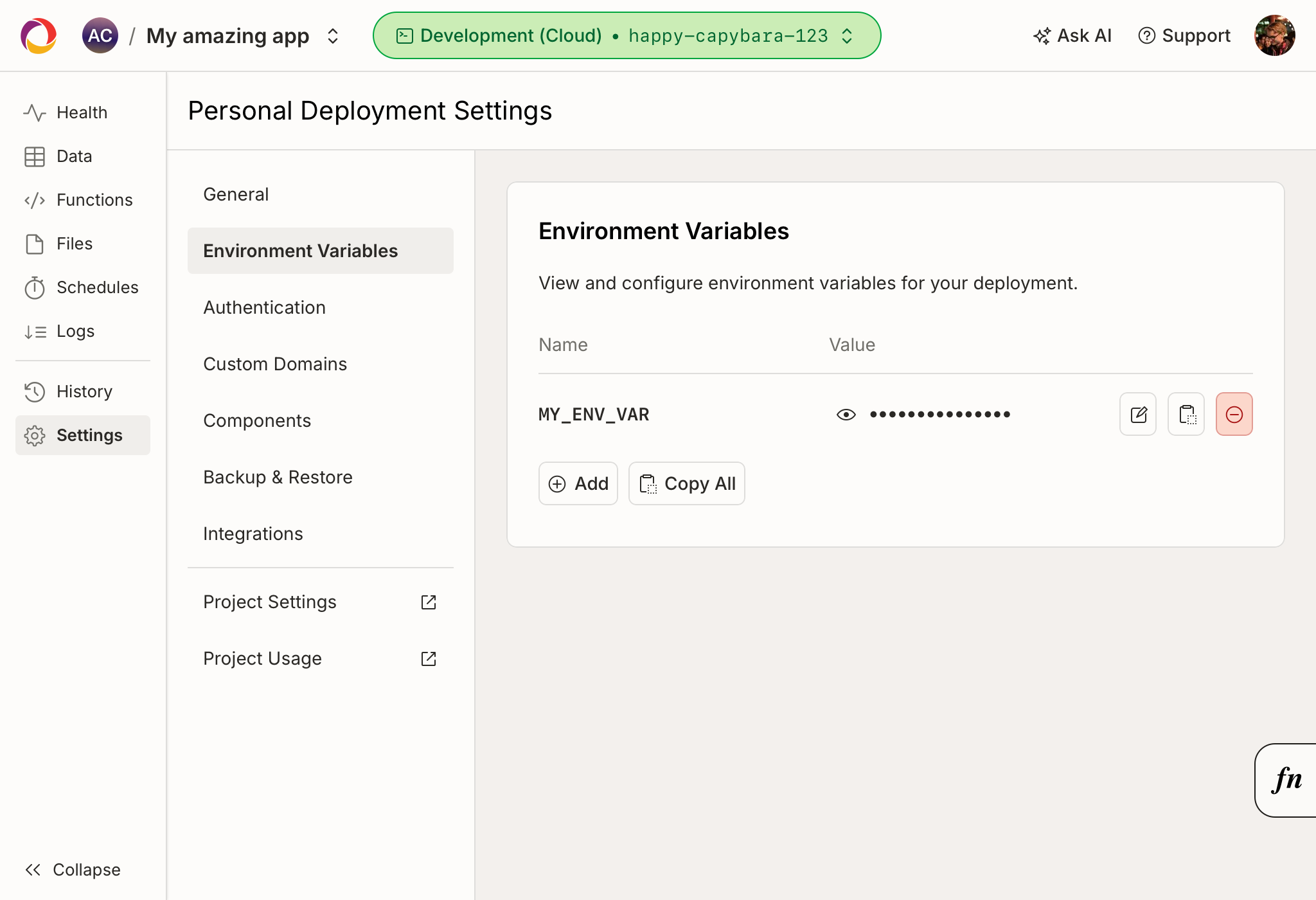Open the user profile avatar
Screen dimensions: 1316x900
click(1275, 35)
